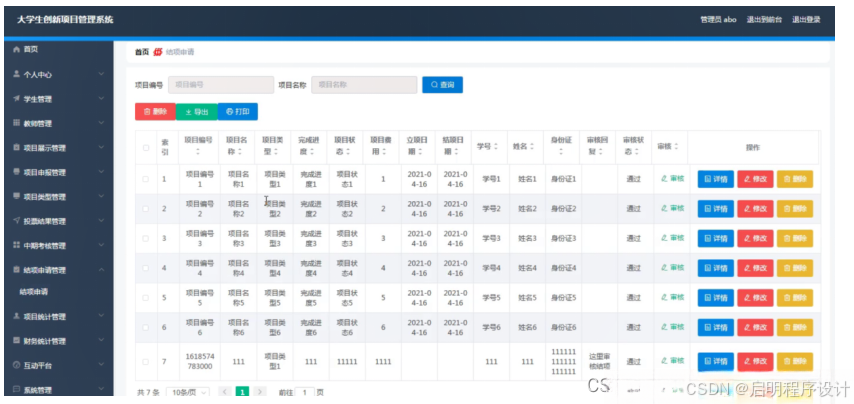Expand the 投票结果管理 sidebar chevron
The height and width of the screenshot is (404, 854).
pyautogui.click(x=101, y=221)
